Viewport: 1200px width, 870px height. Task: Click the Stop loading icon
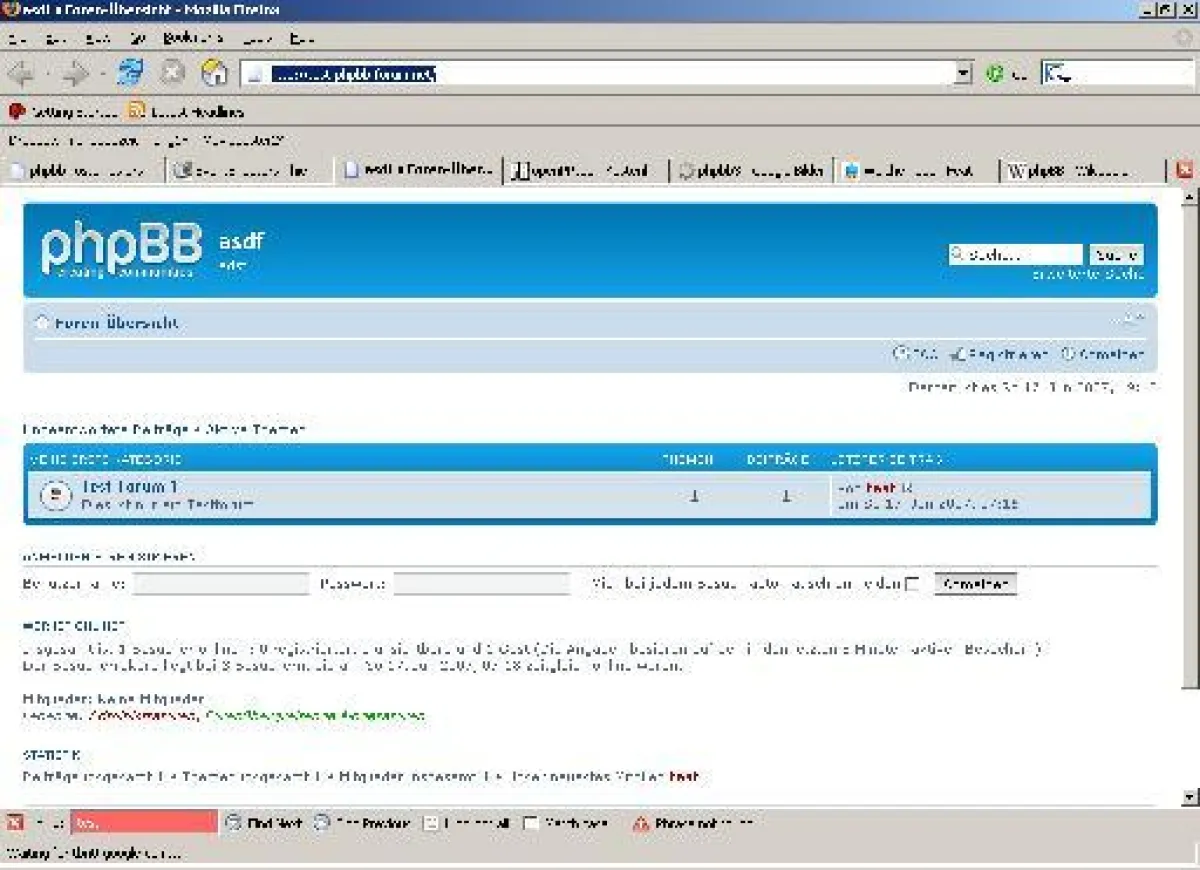pos(173,73)
